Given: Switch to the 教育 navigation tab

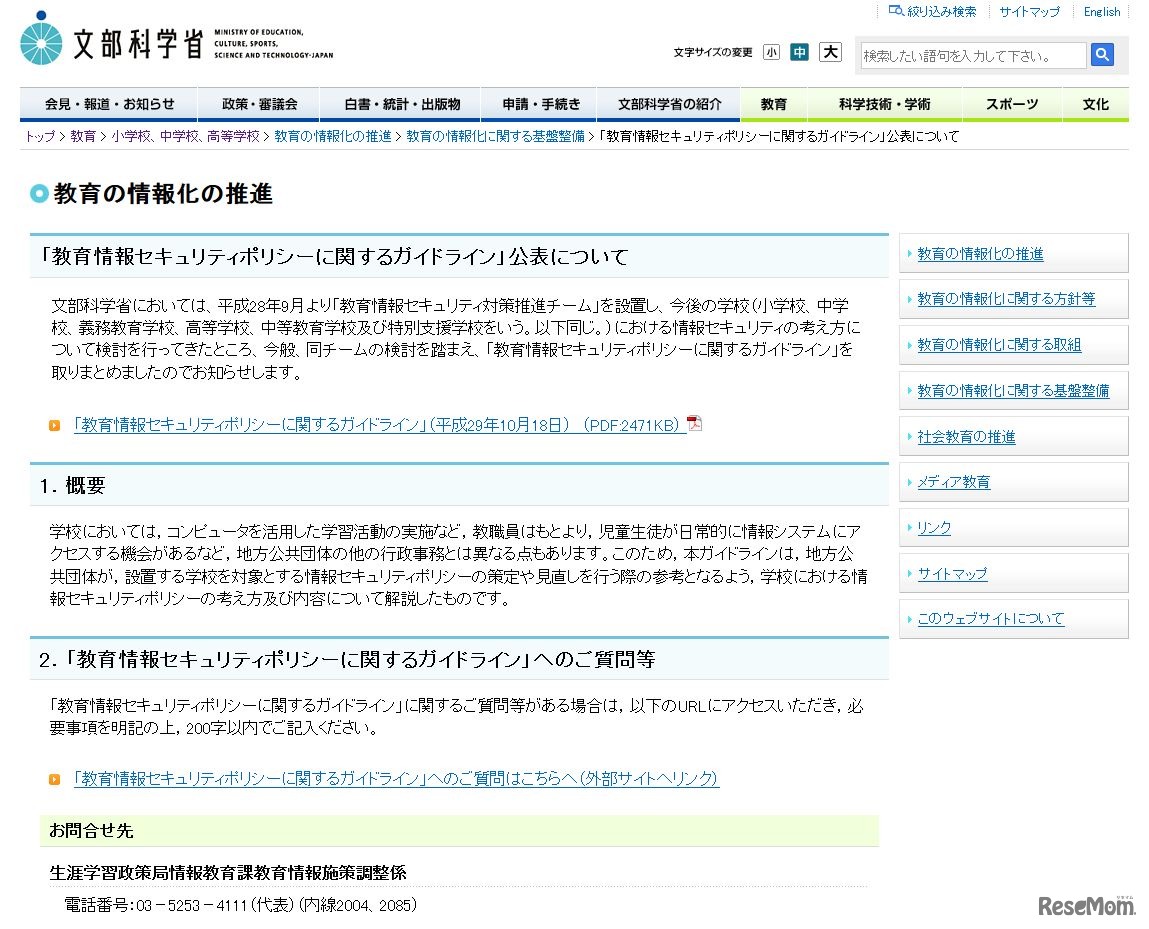Looking at the screenshot, I should point(773,103).
